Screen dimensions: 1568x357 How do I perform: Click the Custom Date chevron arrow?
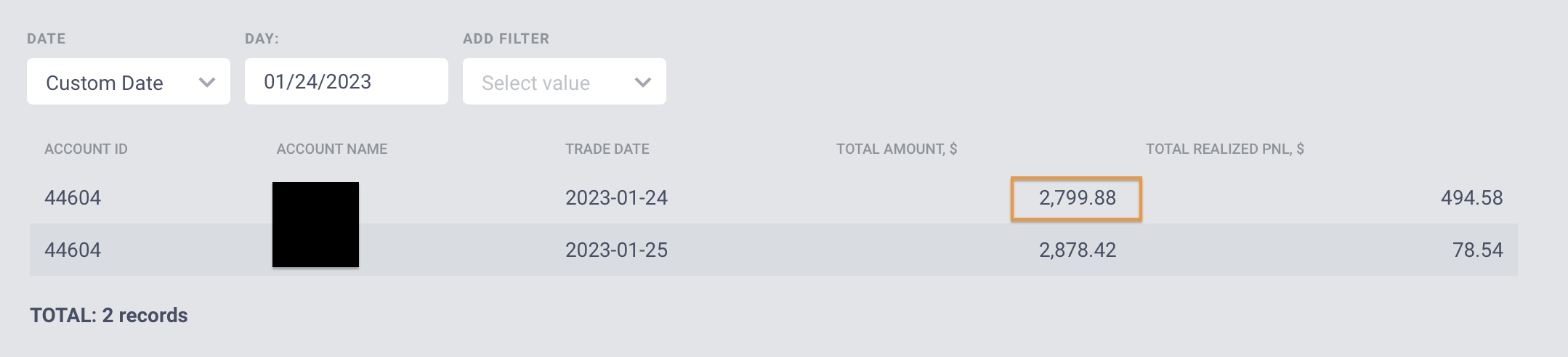pos(207,82)
